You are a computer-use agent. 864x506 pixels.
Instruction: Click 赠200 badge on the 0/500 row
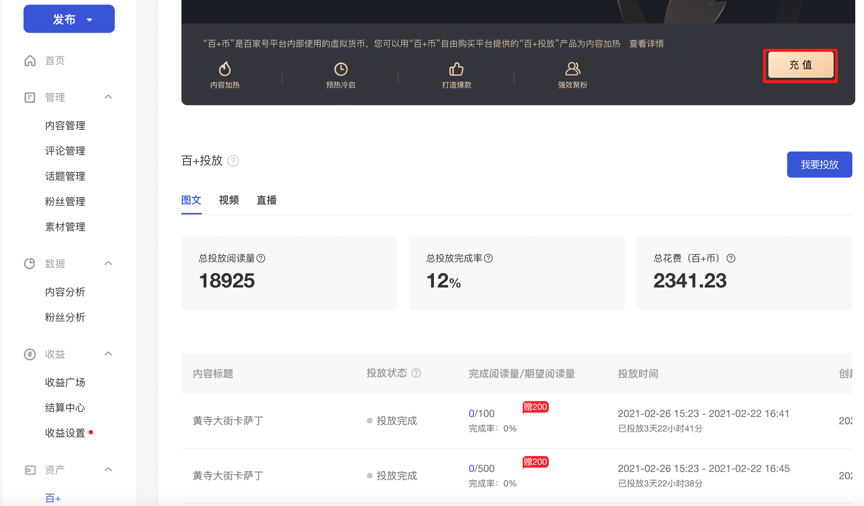click(535, 462)
